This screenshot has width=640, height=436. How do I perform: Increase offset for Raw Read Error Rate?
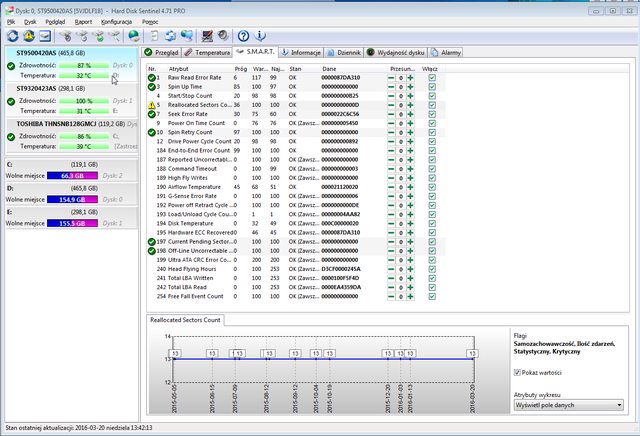coord(410,78)
